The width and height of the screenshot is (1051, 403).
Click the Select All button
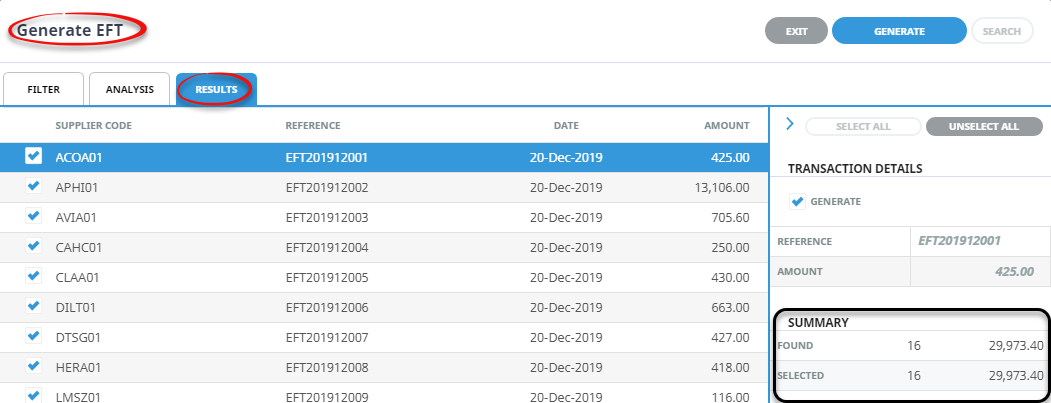(862, 126)
